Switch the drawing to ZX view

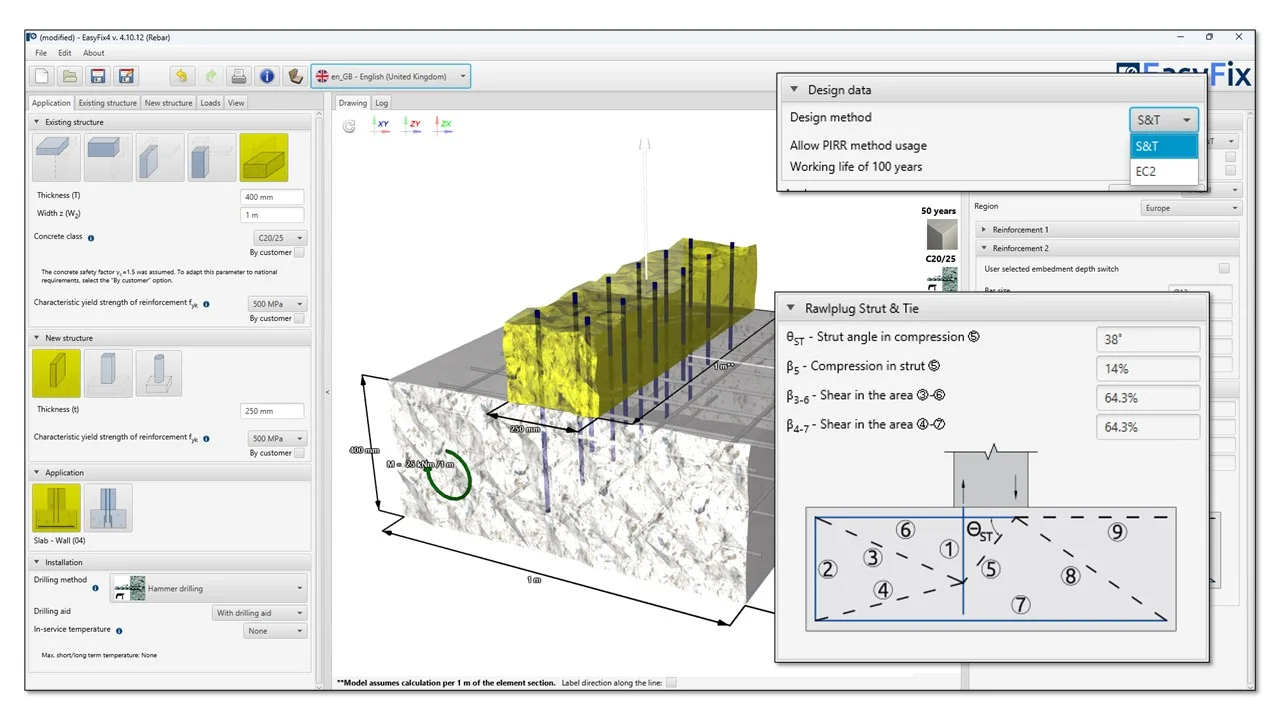442,125
